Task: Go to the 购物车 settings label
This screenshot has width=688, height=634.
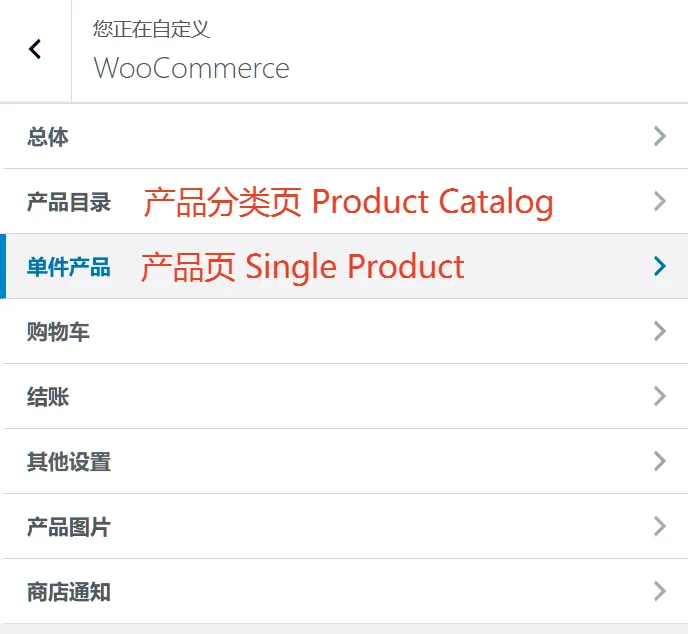Action: click(x=58, y=332)
